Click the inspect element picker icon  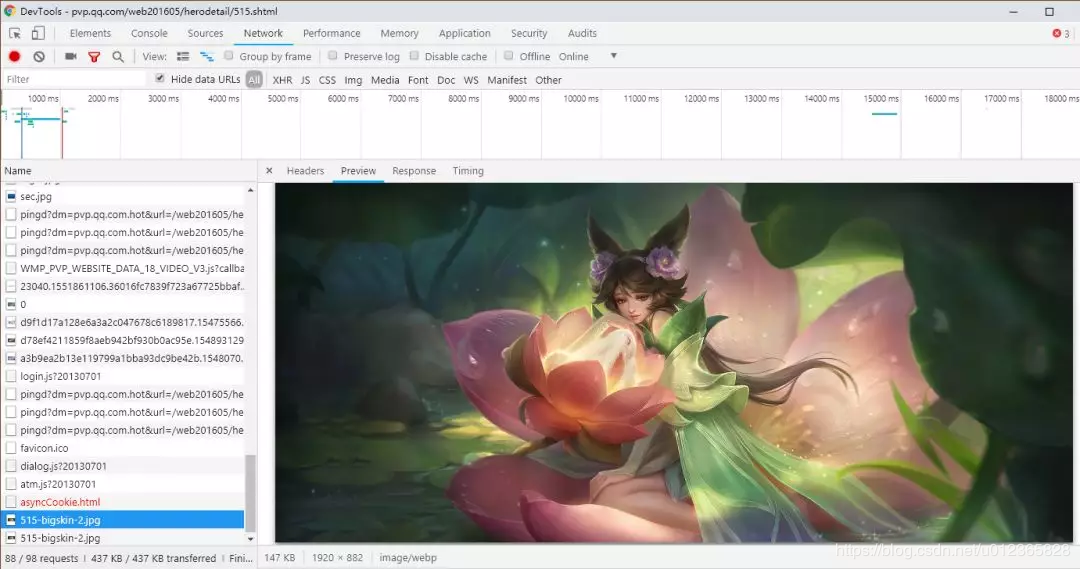(14, 33)
